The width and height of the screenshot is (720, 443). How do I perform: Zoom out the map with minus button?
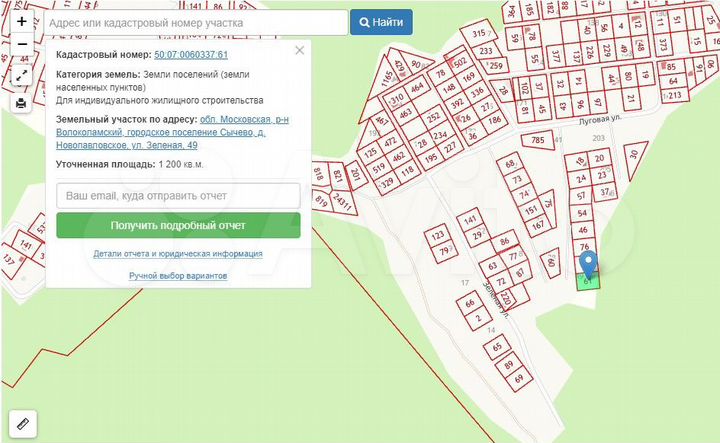point(22,45)
